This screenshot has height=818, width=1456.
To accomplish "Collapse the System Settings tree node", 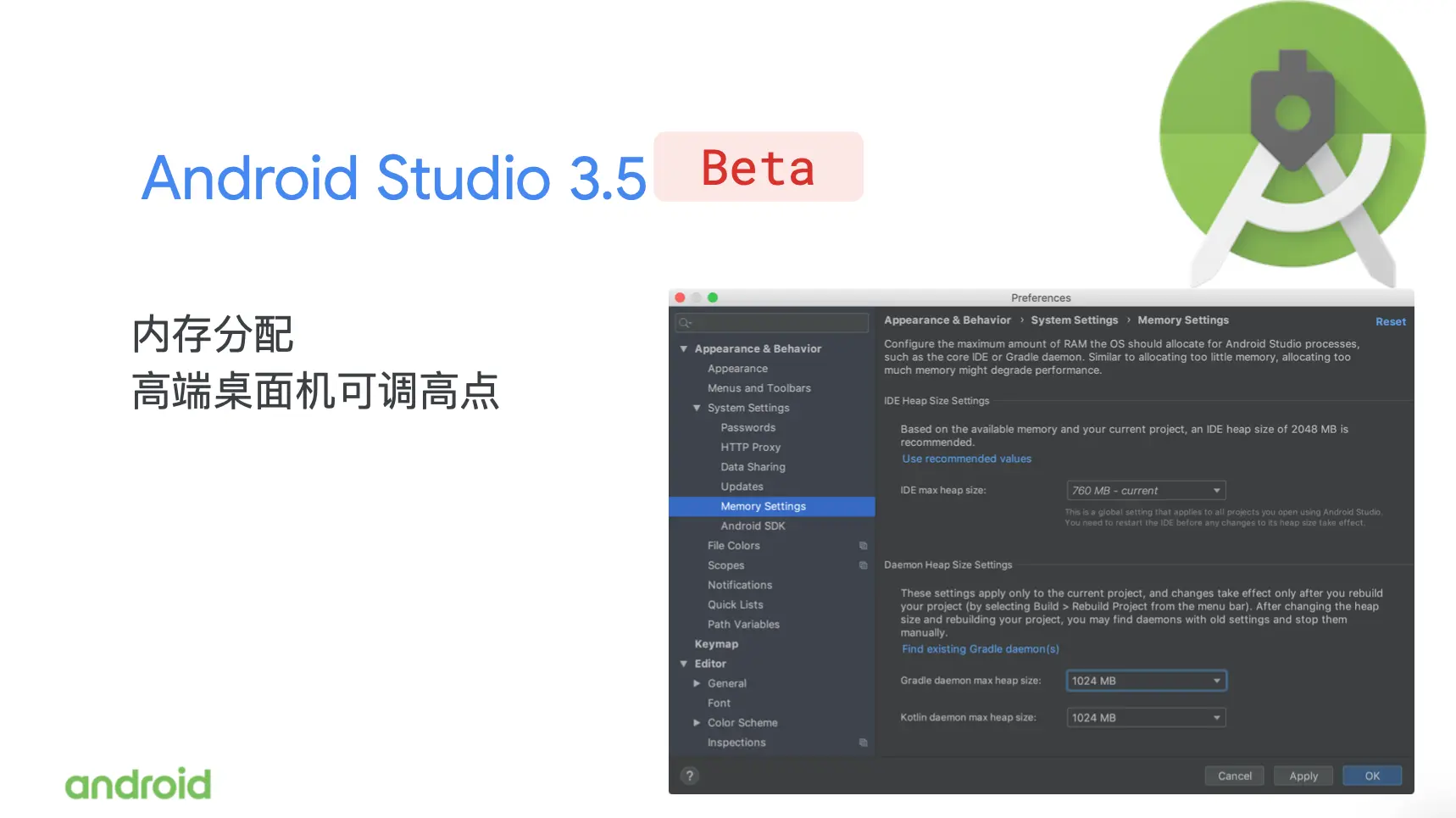I will [697, 409].
